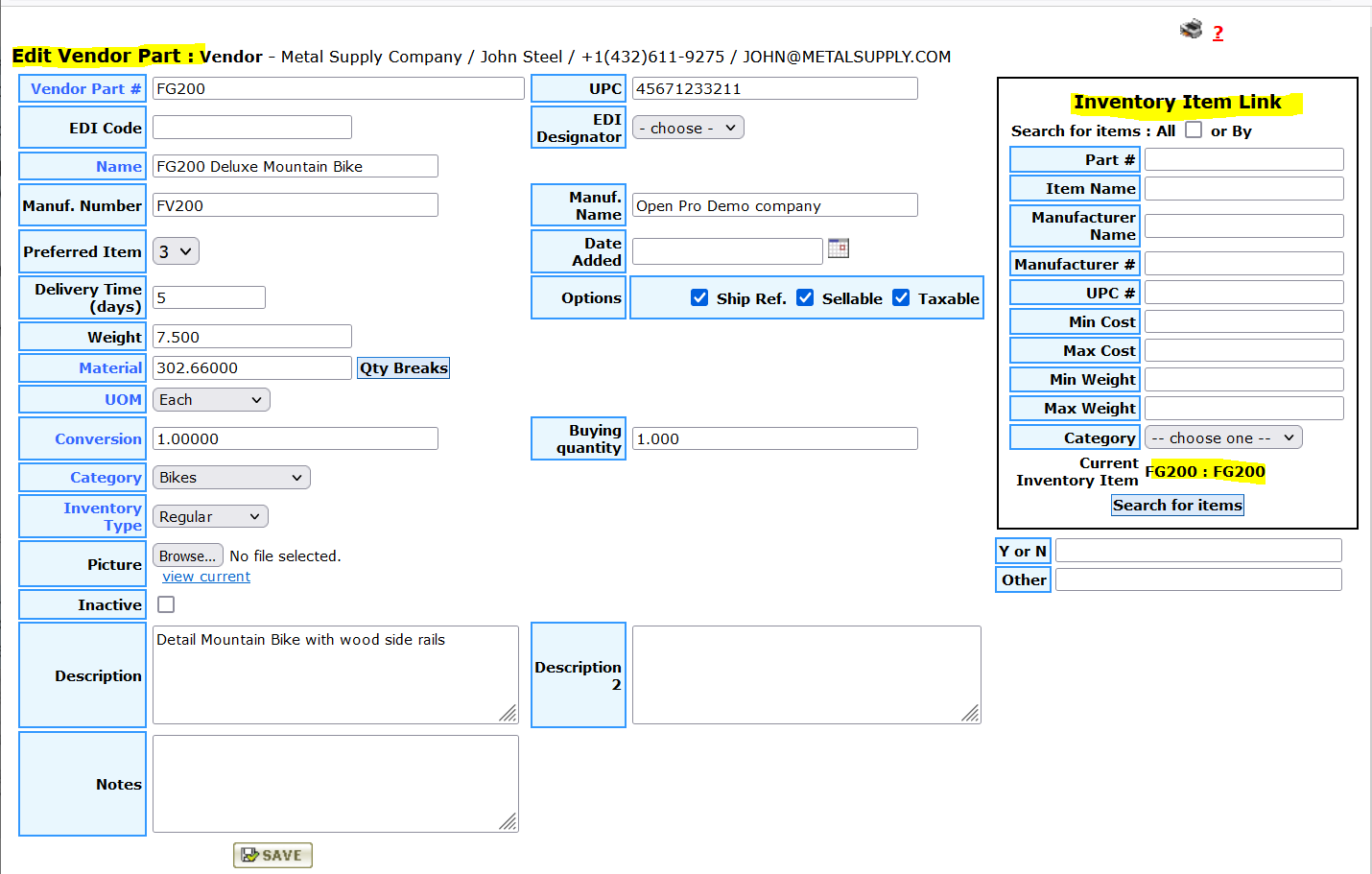Open the Category dropdown showing Bikes
The image size is (1372, 874).
(x=231, y=478)
